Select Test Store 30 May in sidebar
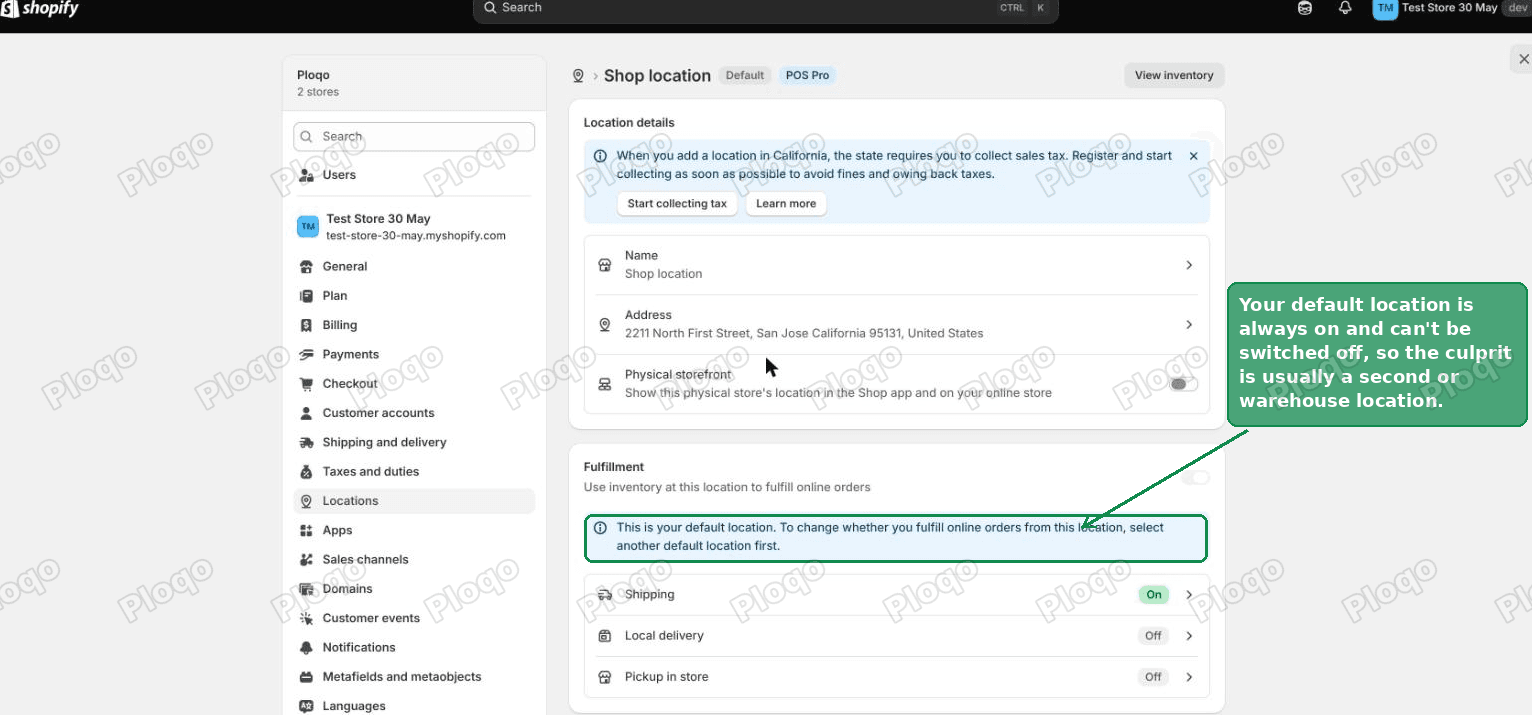 pos(414,227)
